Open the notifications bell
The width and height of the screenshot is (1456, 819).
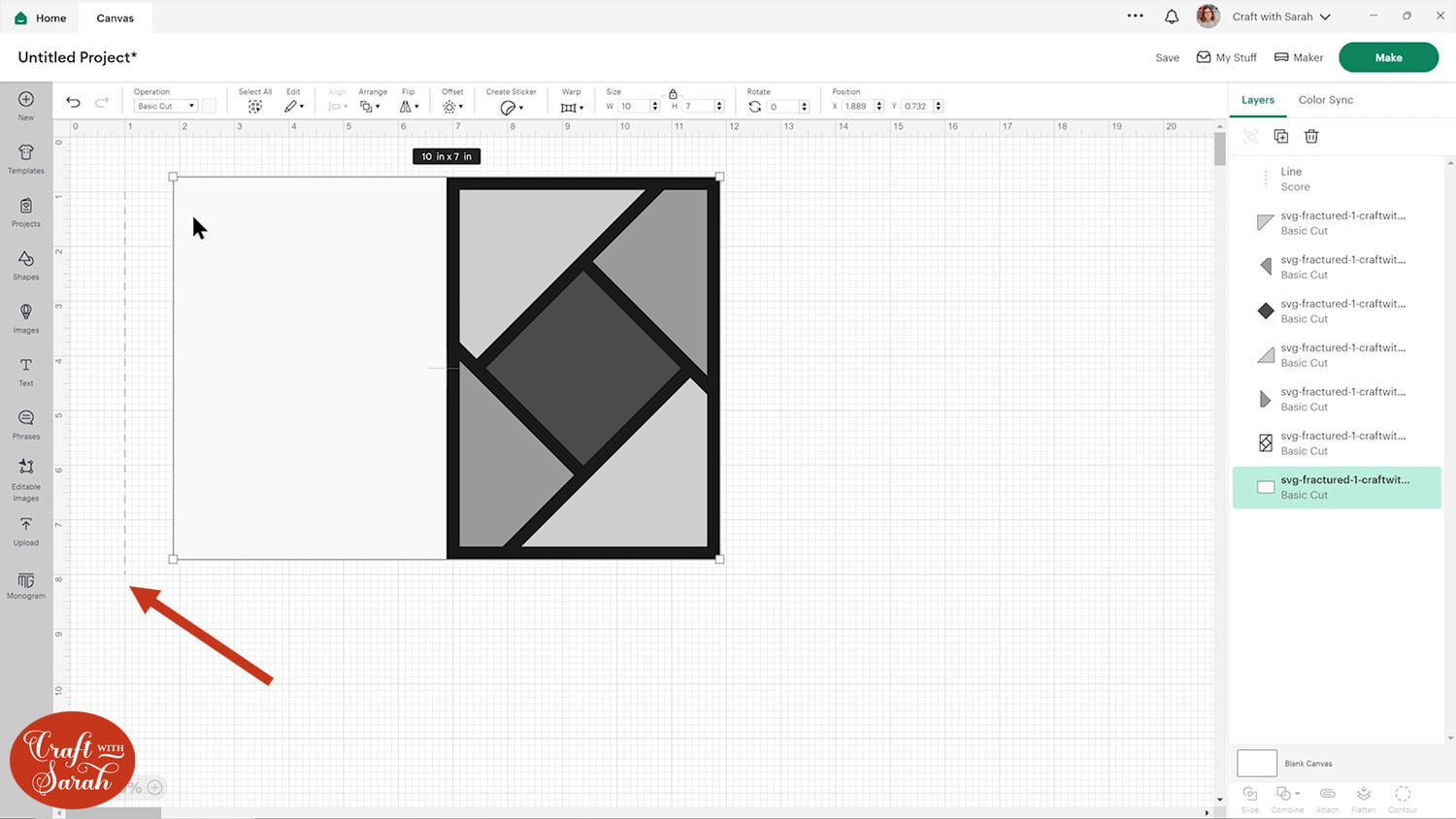coord(1172,16)
